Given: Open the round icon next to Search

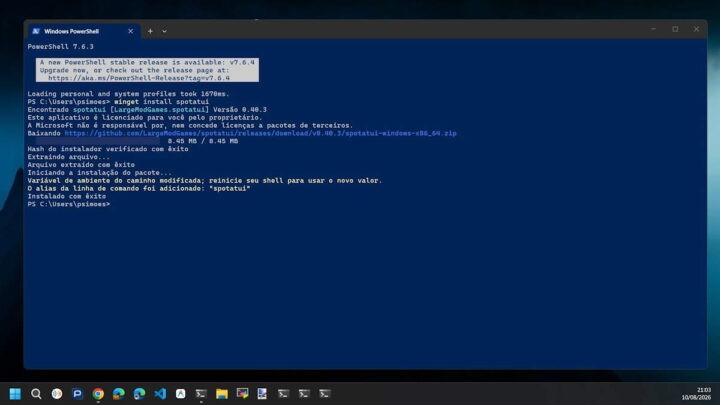Looking at the screenshot, I should click(56, 394).
